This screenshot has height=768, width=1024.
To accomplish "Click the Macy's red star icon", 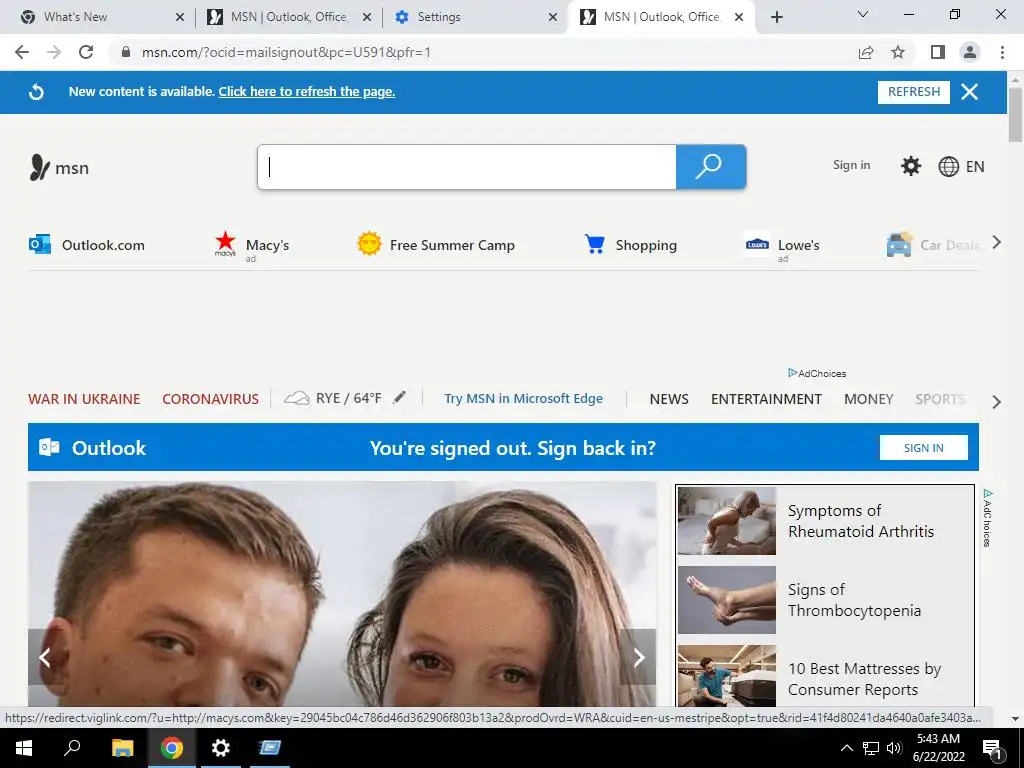I will tap(225, 243).
